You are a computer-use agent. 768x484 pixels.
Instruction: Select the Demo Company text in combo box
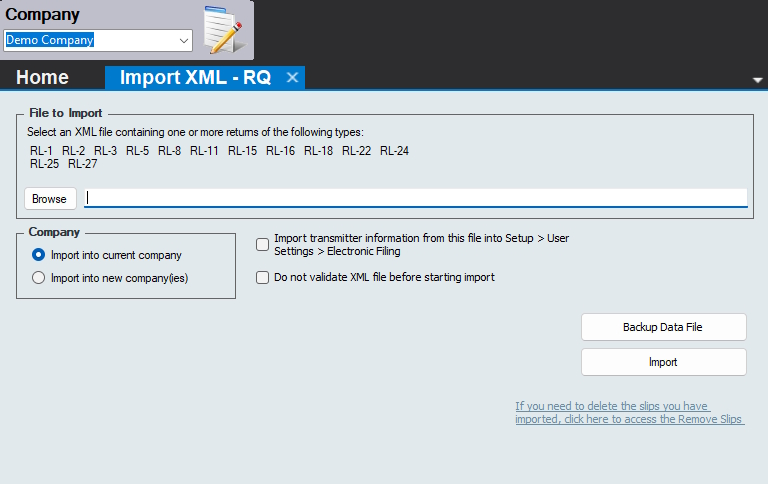(50, 40)
